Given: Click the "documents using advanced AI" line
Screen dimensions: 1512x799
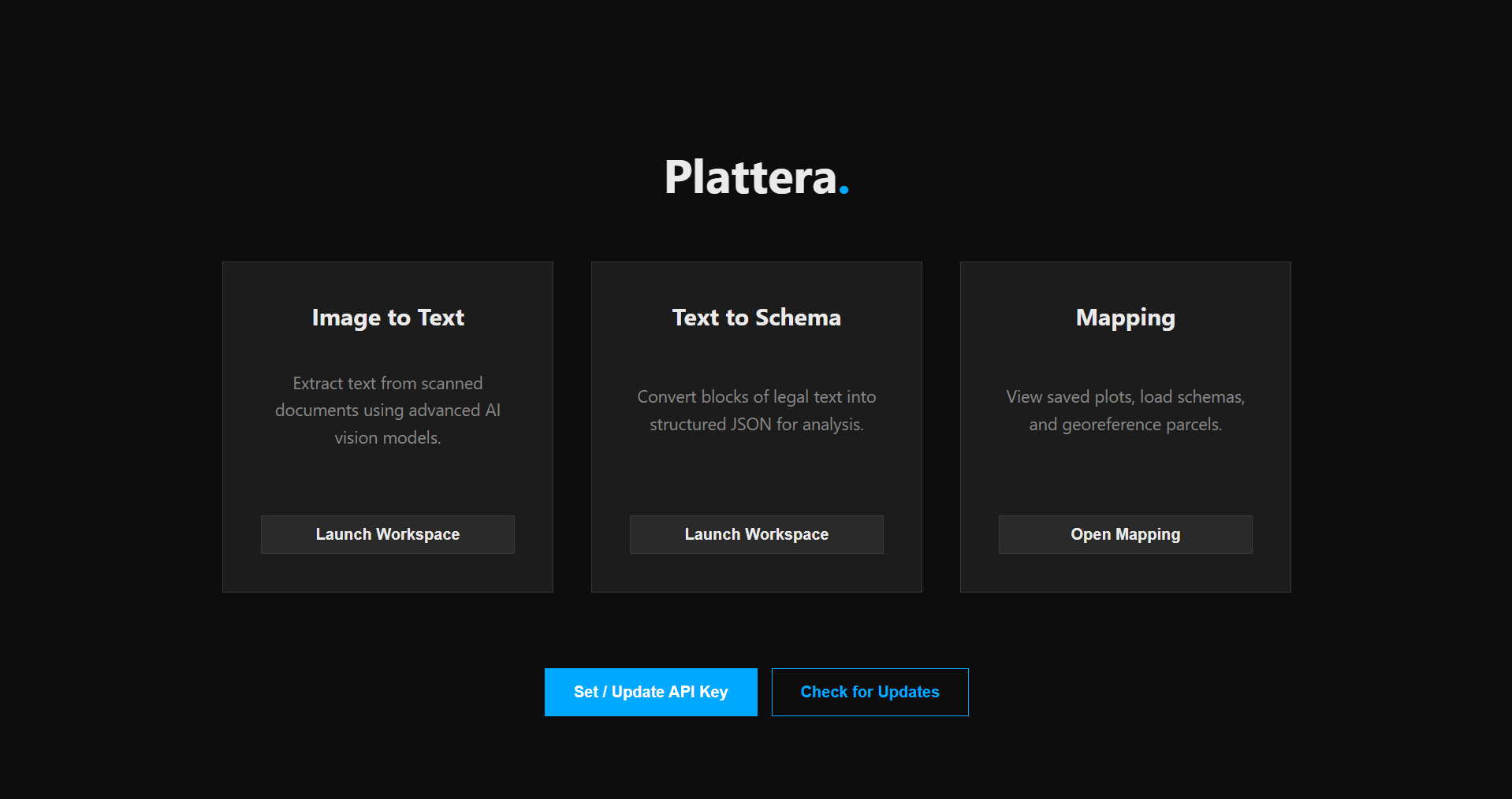Looking at the screenshot, I should pyautogui.click(x=388, y=411).
